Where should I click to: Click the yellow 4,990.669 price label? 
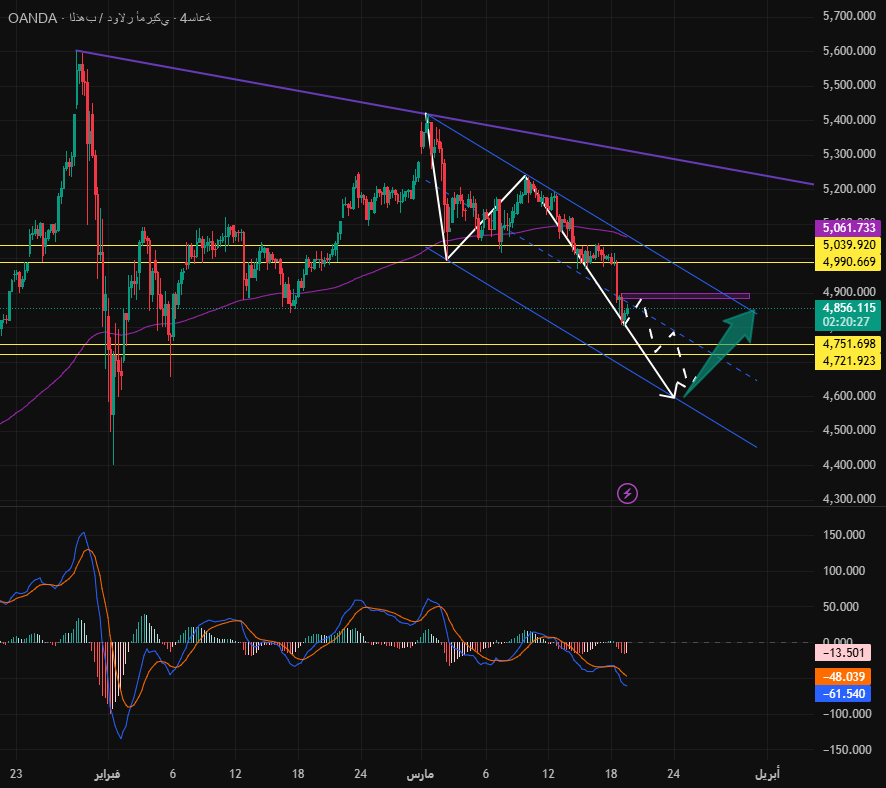click(848, 262)
